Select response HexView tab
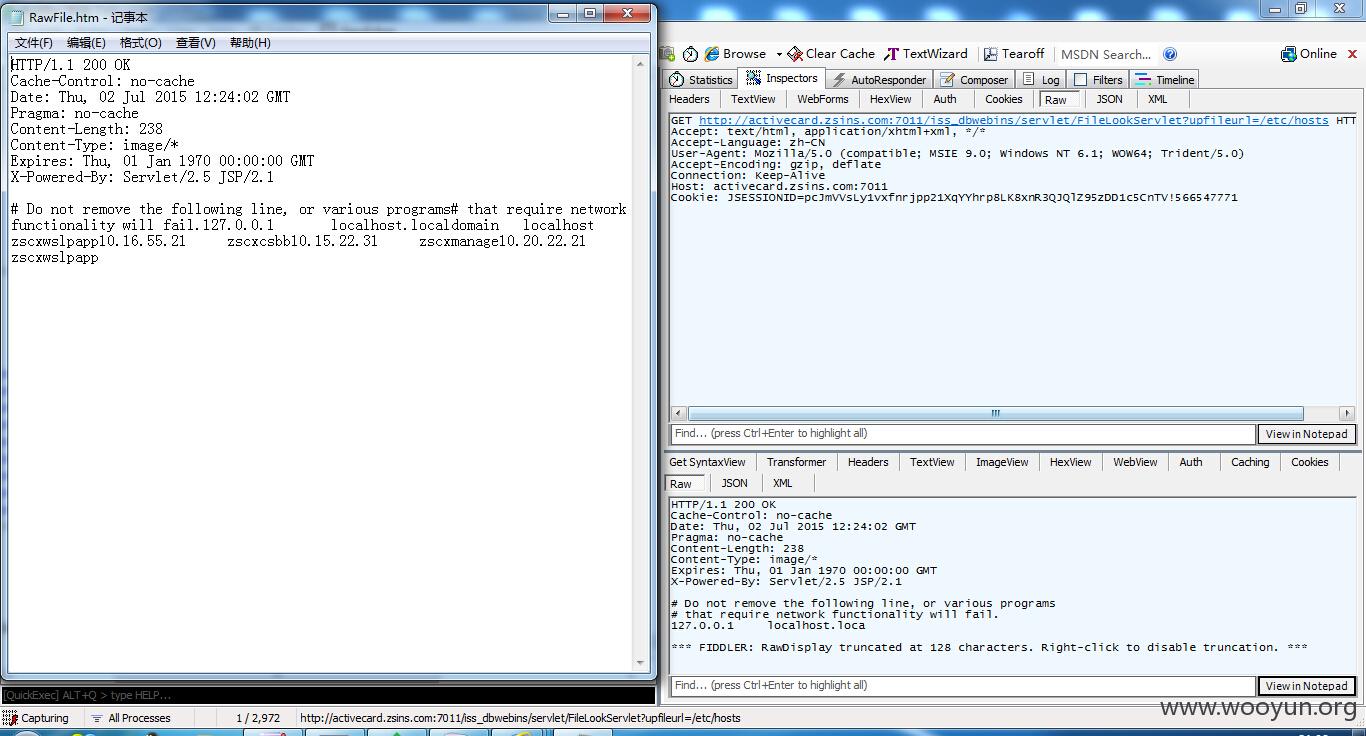 click(1070, 462)
